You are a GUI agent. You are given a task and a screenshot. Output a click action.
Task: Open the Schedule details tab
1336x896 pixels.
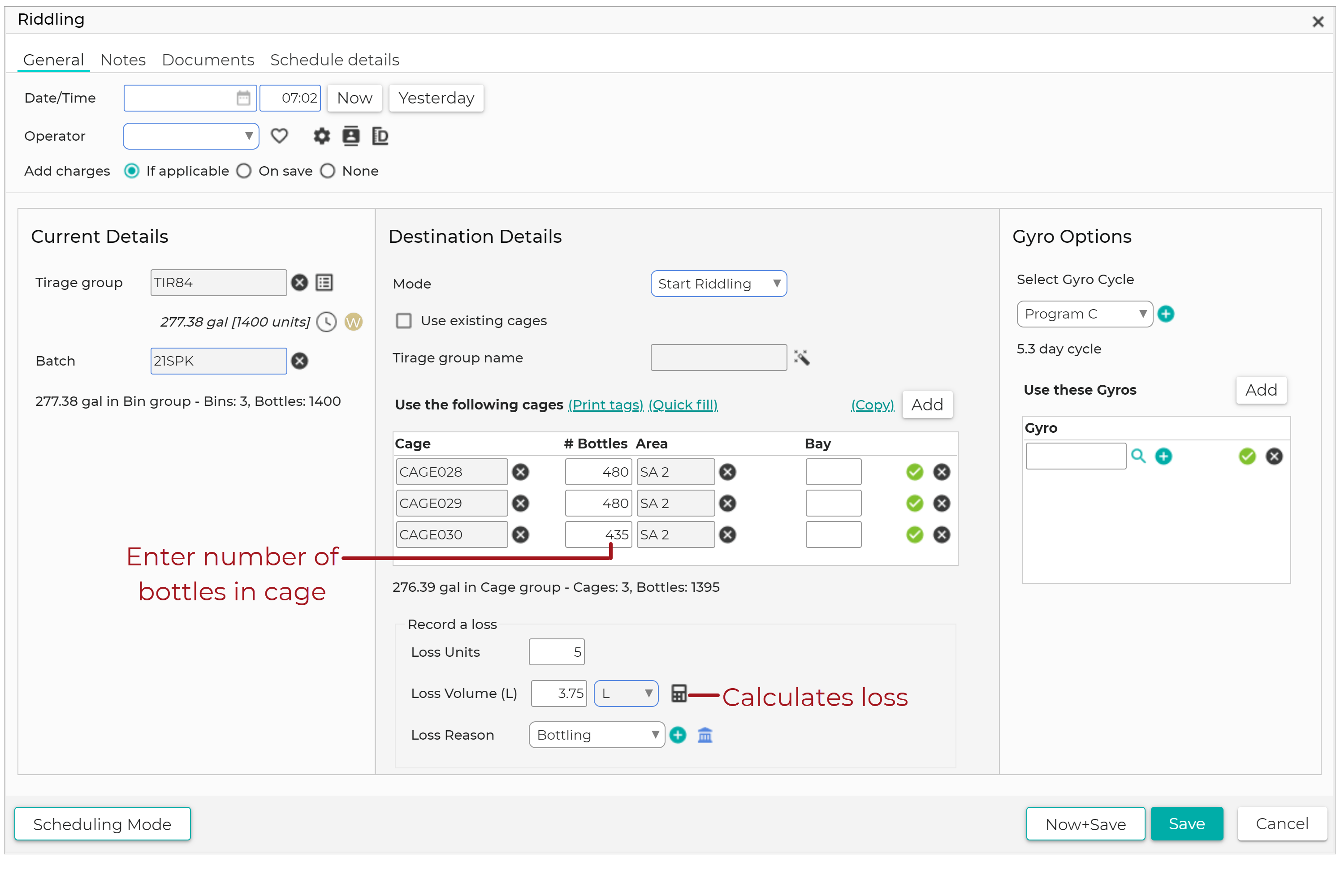[x=334, y=60]
